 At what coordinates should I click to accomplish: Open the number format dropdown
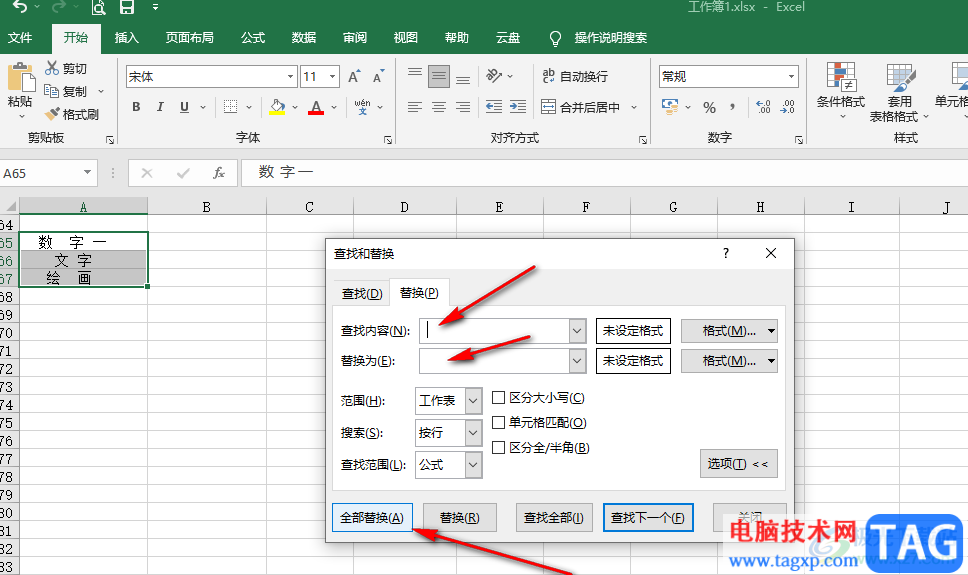point(791,77)
